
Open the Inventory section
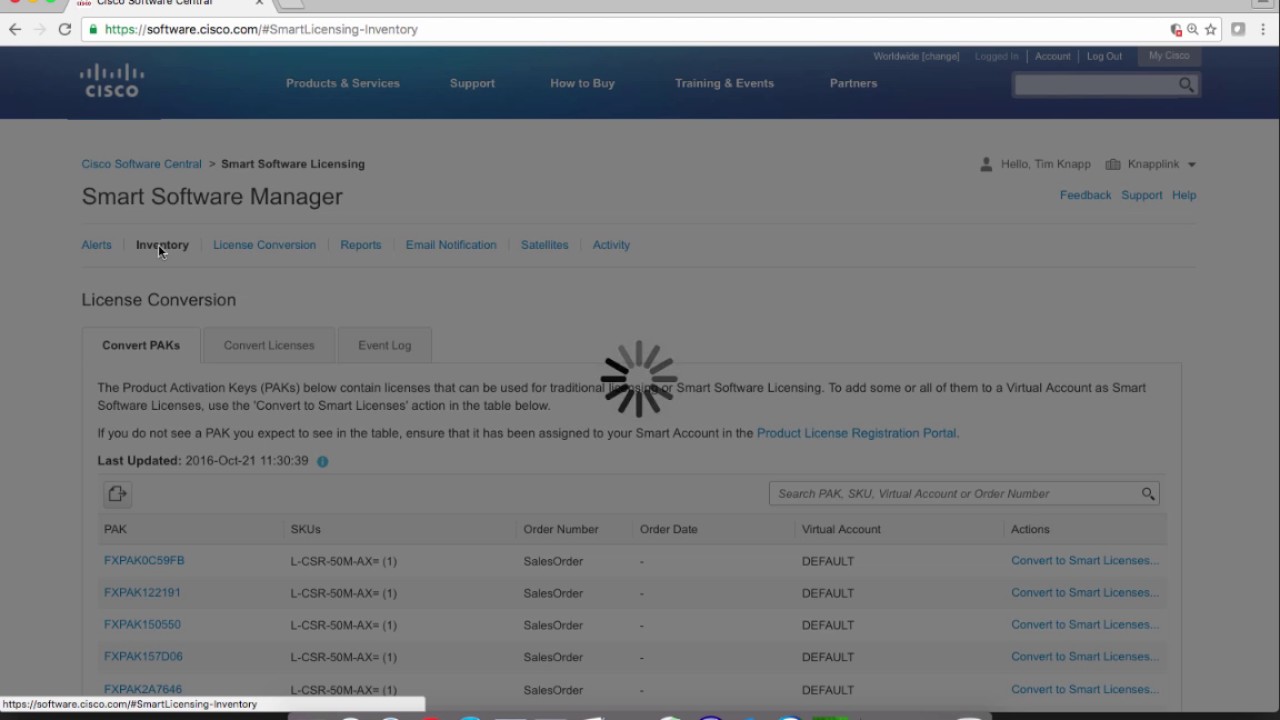(x=162, y=245)
